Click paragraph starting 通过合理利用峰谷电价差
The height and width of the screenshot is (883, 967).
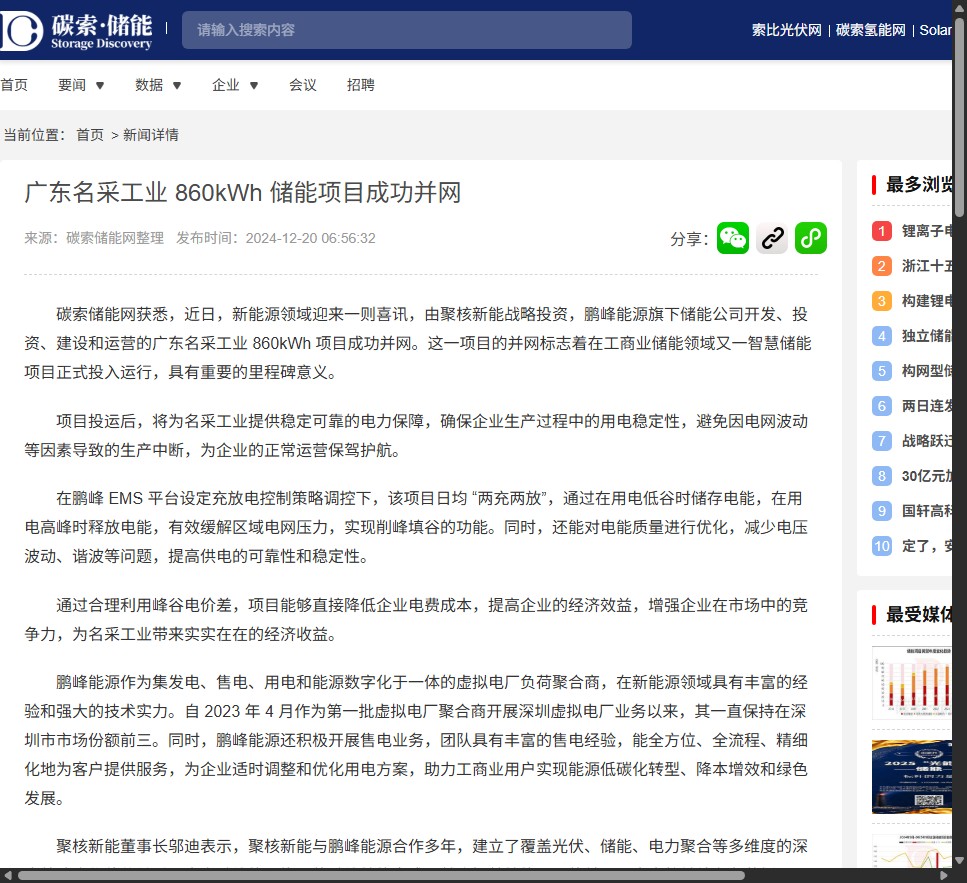[x=416, y=620]
